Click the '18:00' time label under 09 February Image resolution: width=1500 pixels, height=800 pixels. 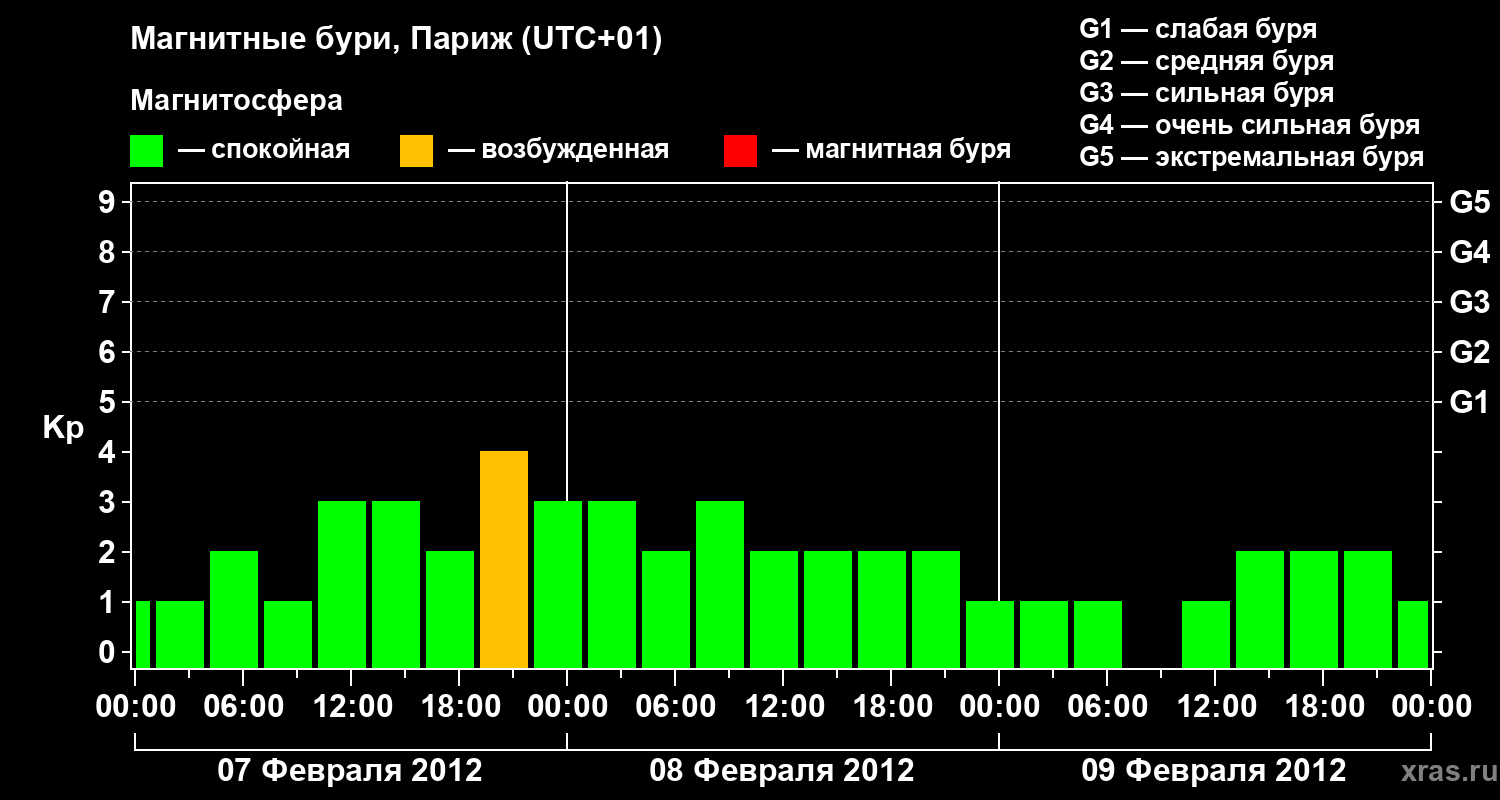coord(1324,707)
